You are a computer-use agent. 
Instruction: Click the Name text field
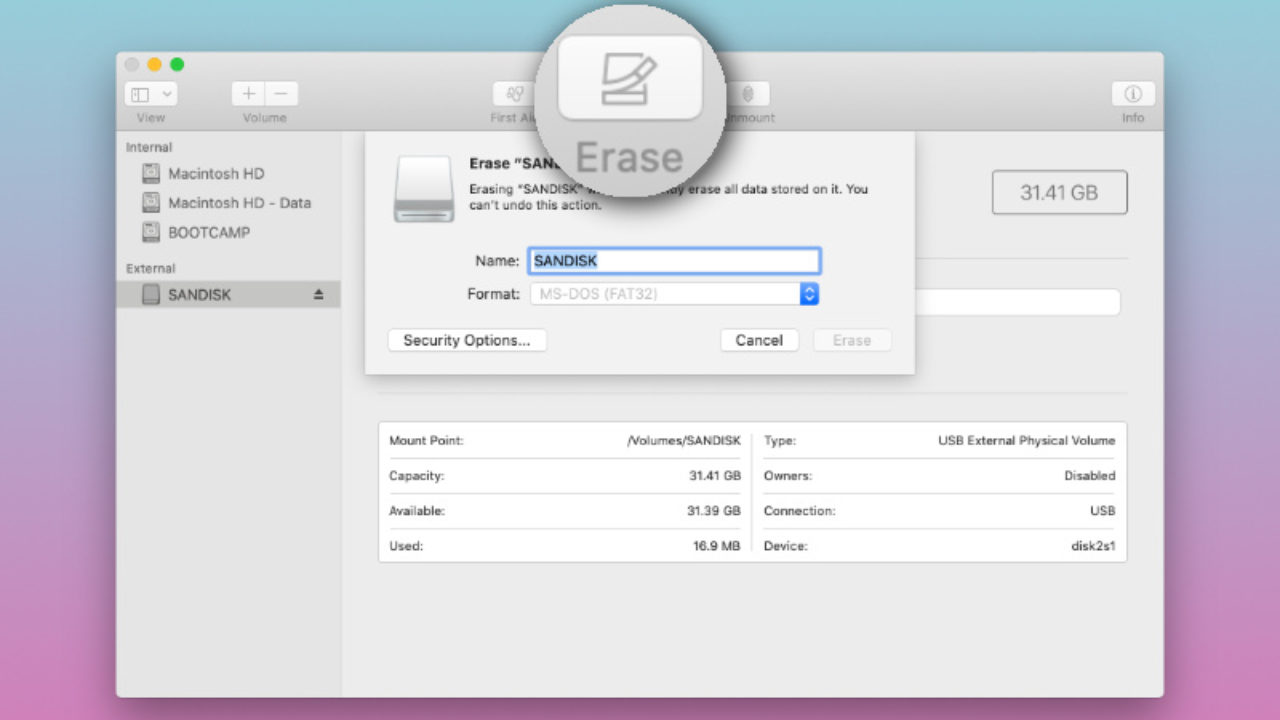coord(674,261)
